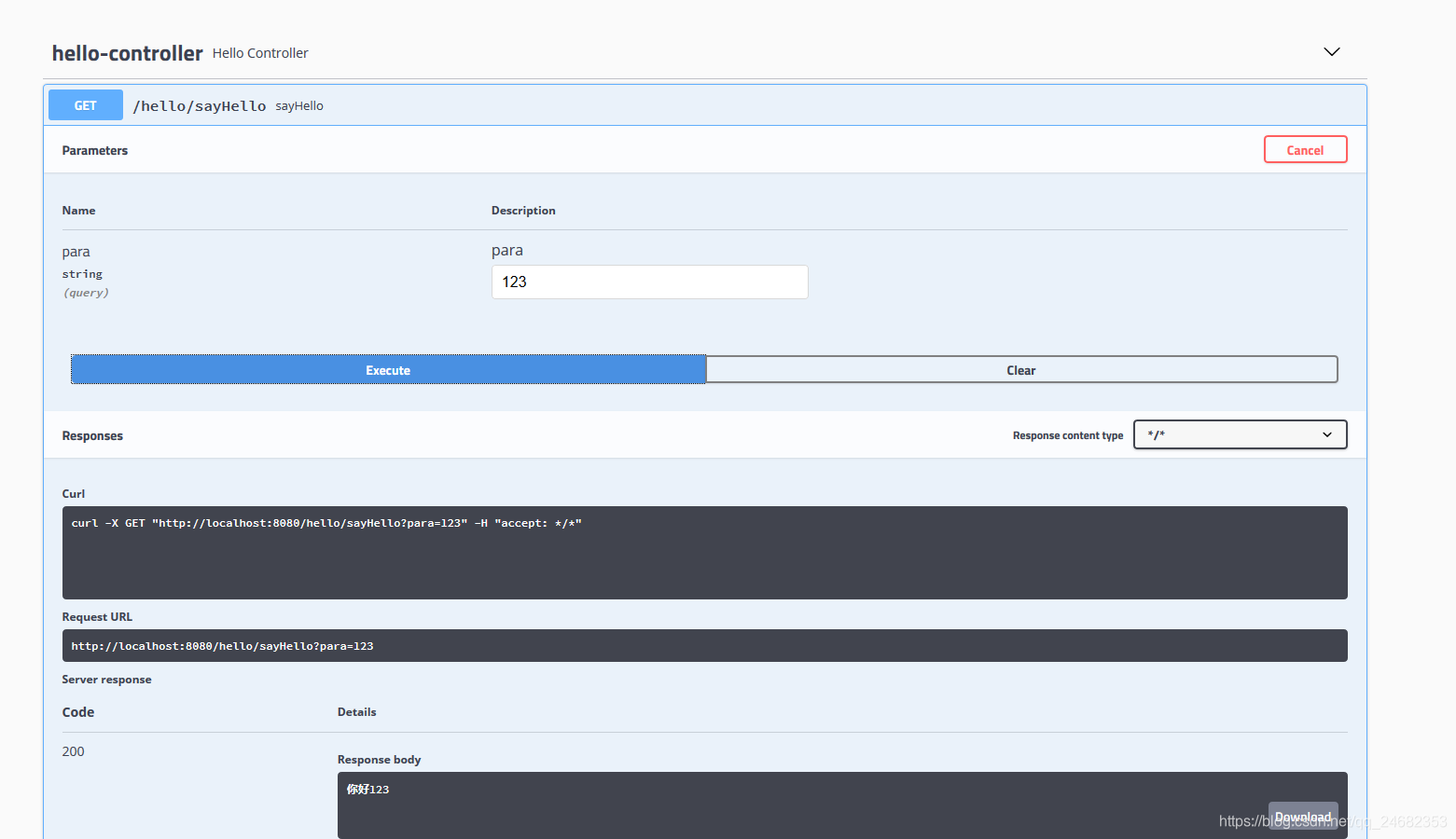
Task: Download the response body
Action: click(1303, 817)
